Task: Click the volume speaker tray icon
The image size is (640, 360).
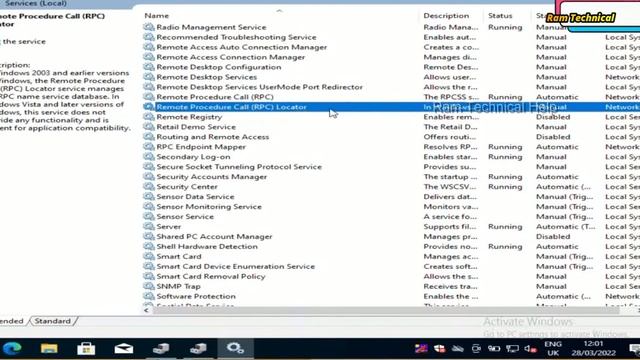Action: (x=530, y=349)
